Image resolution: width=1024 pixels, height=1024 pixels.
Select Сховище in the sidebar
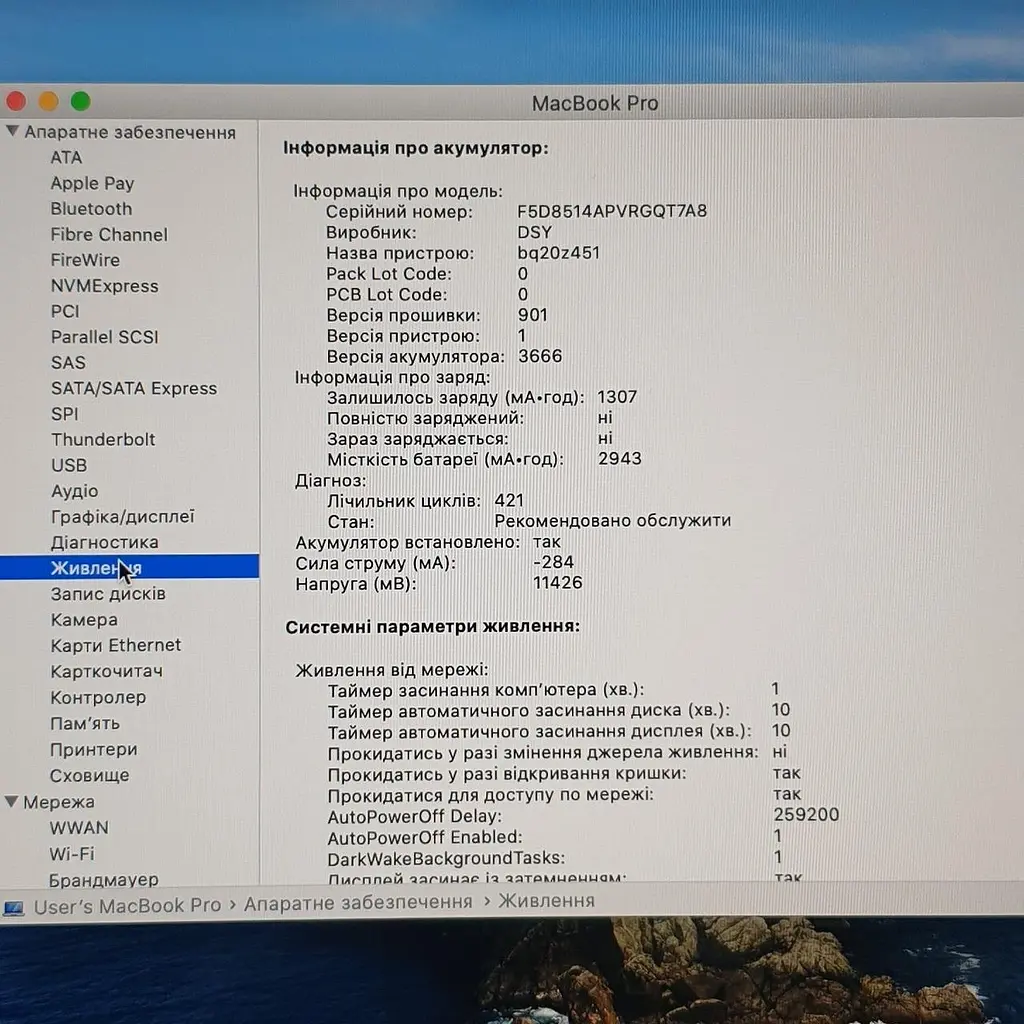pos(89,776)
